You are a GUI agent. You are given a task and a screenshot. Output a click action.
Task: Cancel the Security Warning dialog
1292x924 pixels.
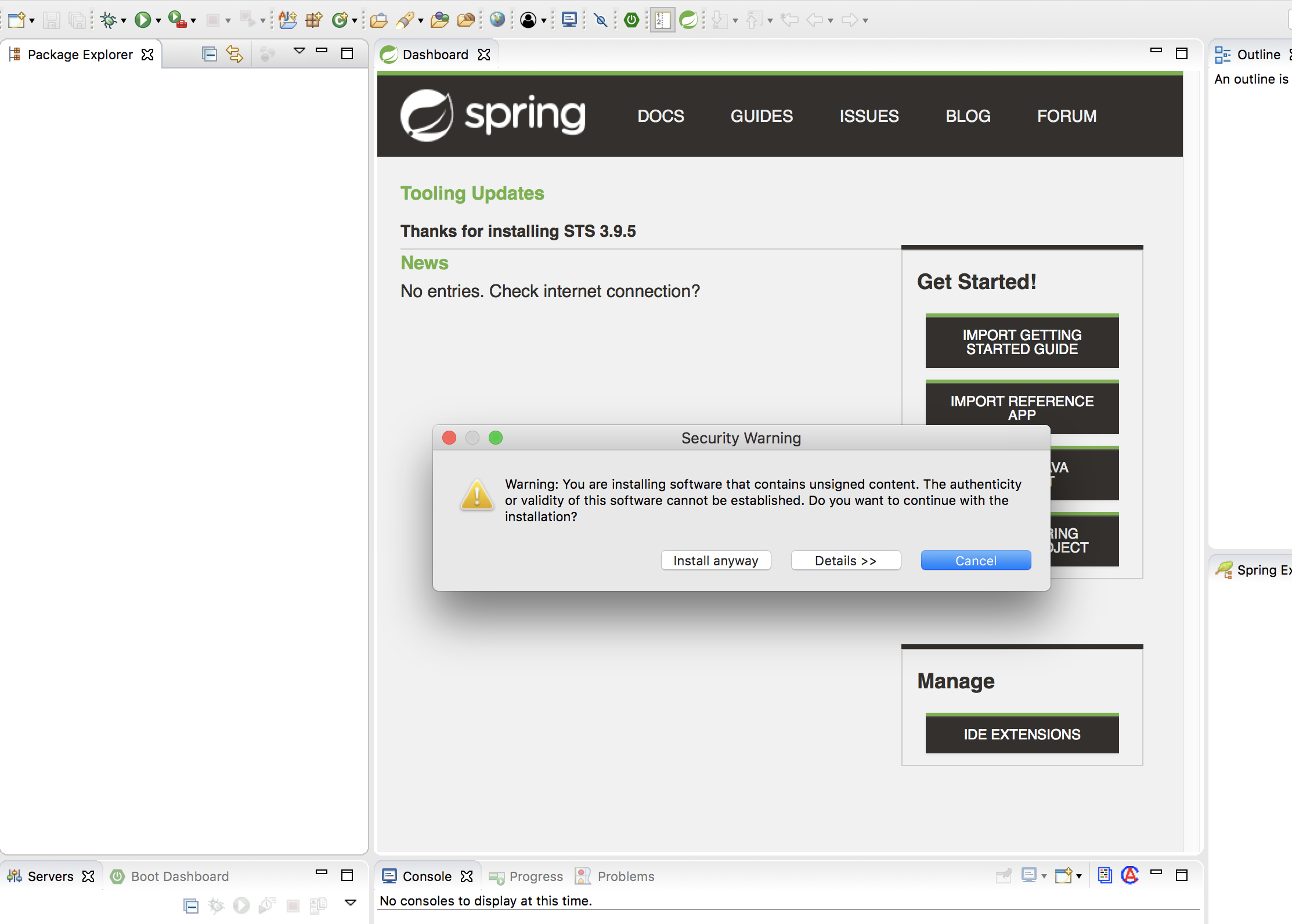[976, 561]
